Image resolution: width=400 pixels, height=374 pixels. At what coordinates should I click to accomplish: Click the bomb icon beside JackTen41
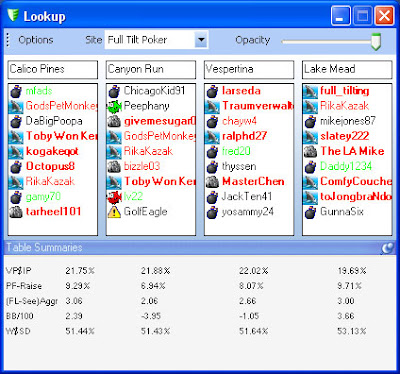pyautogui.click(x=212, y=197)
